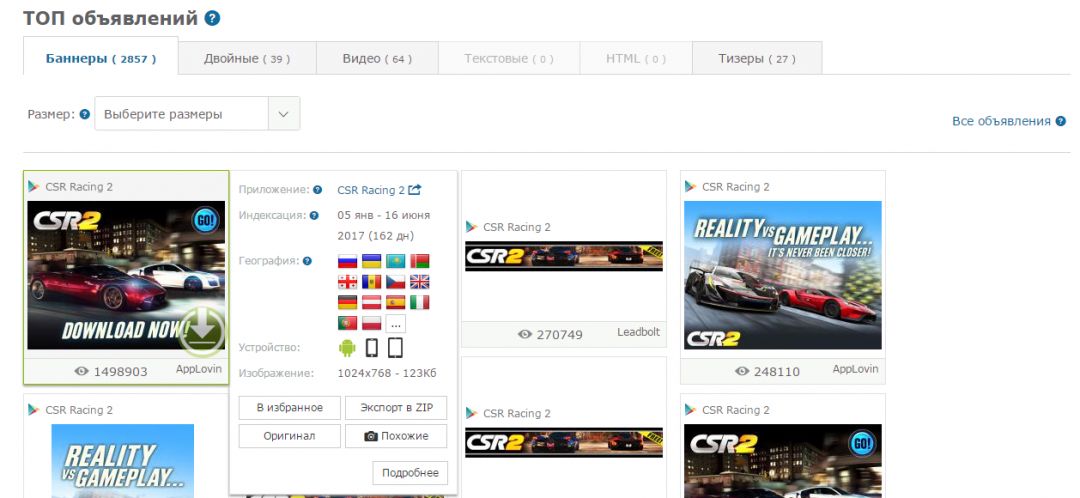Click the Экспорт в ZIP button
This screenshot has width=1080, height=498.
(396, 408)
